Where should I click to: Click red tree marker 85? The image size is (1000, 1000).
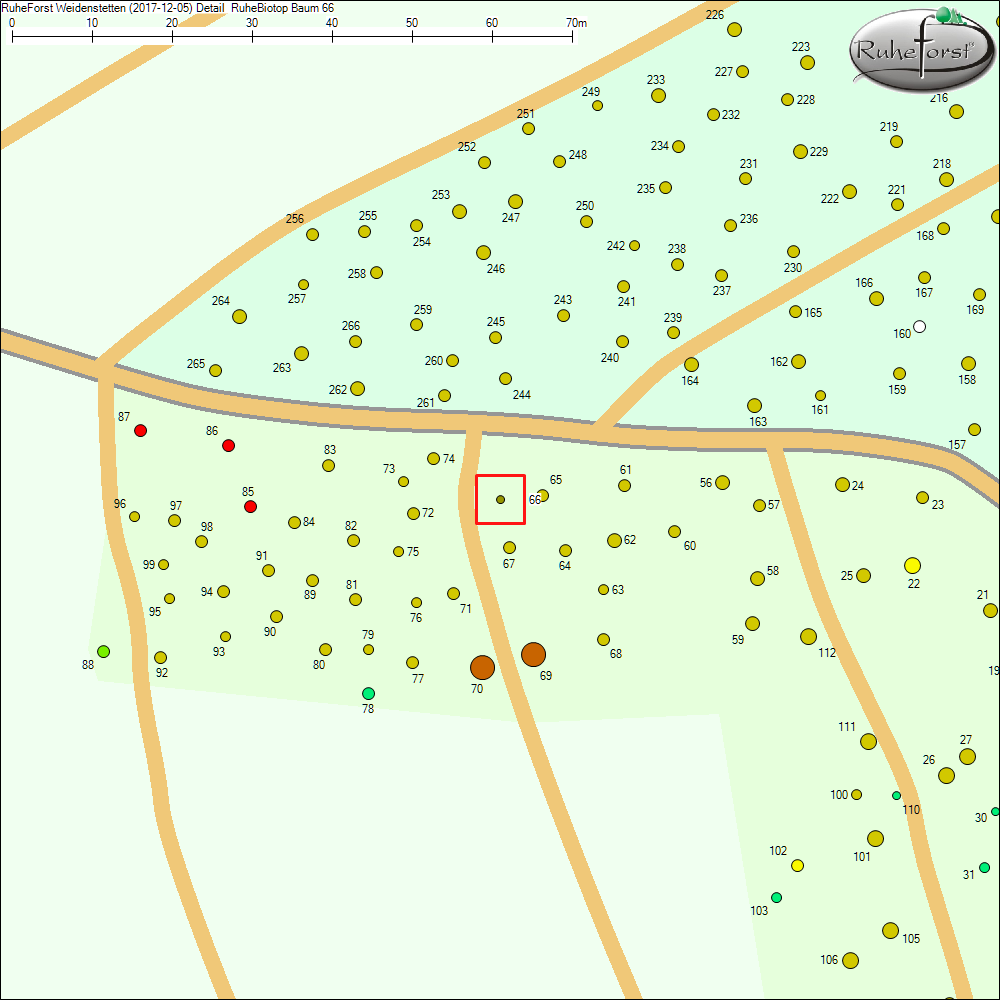[x=251, y=507]
